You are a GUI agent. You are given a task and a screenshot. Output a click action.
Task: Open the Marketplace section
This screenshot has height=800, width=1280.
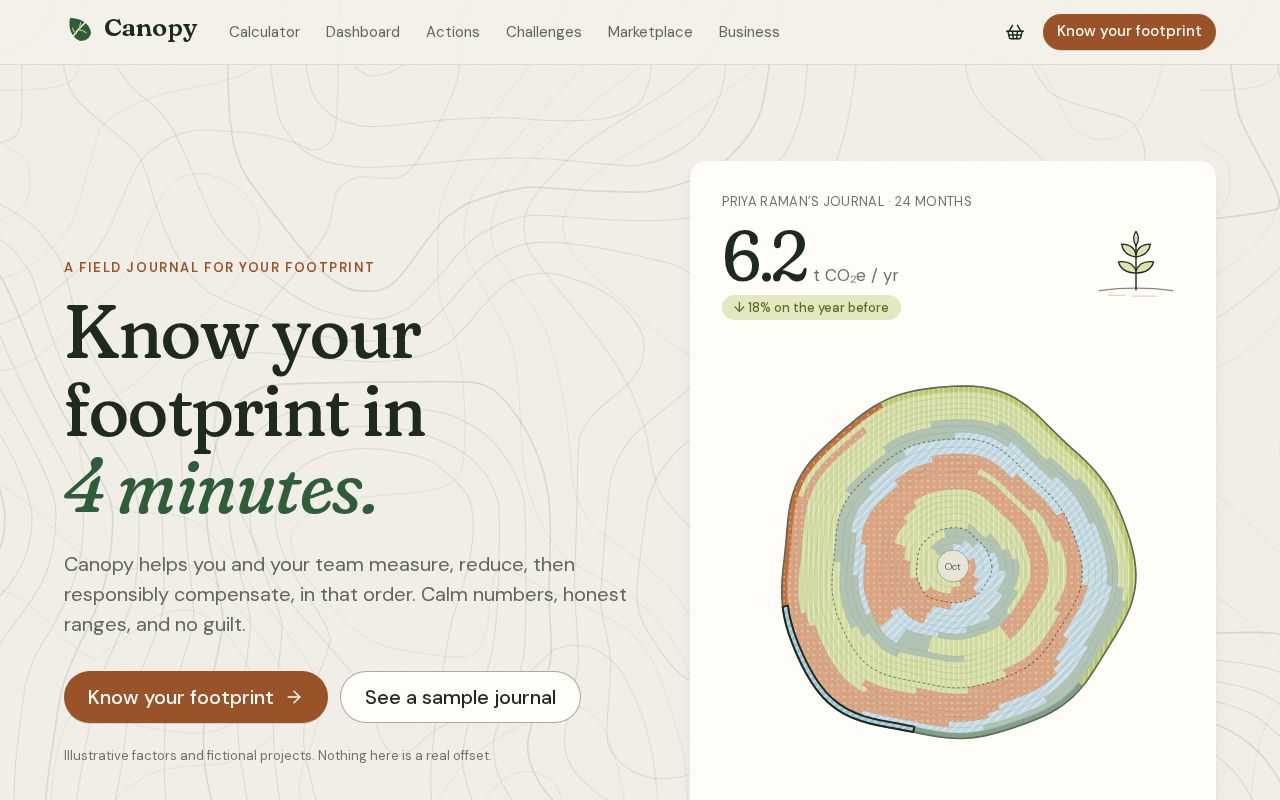click(x=650, y=32)
